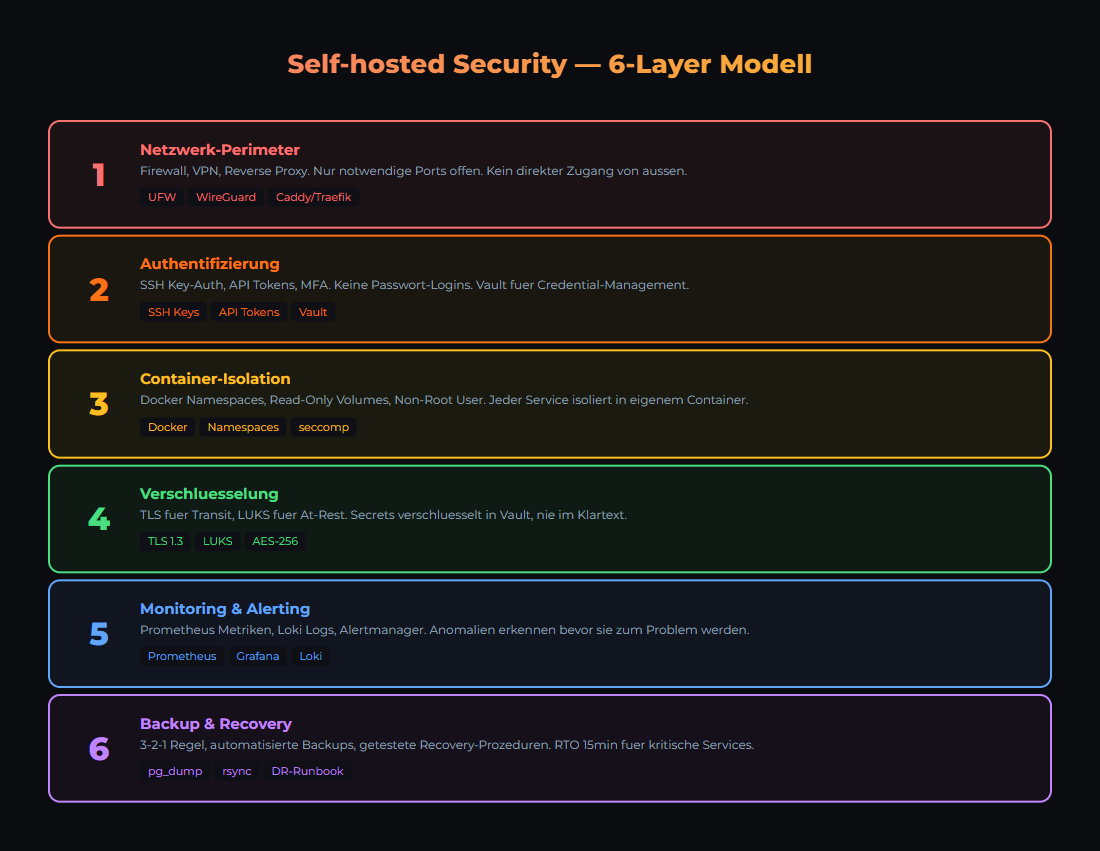This screenshot has height=851, width=1100.
Task: Select the Grafana chip
Action: (257, 656)
